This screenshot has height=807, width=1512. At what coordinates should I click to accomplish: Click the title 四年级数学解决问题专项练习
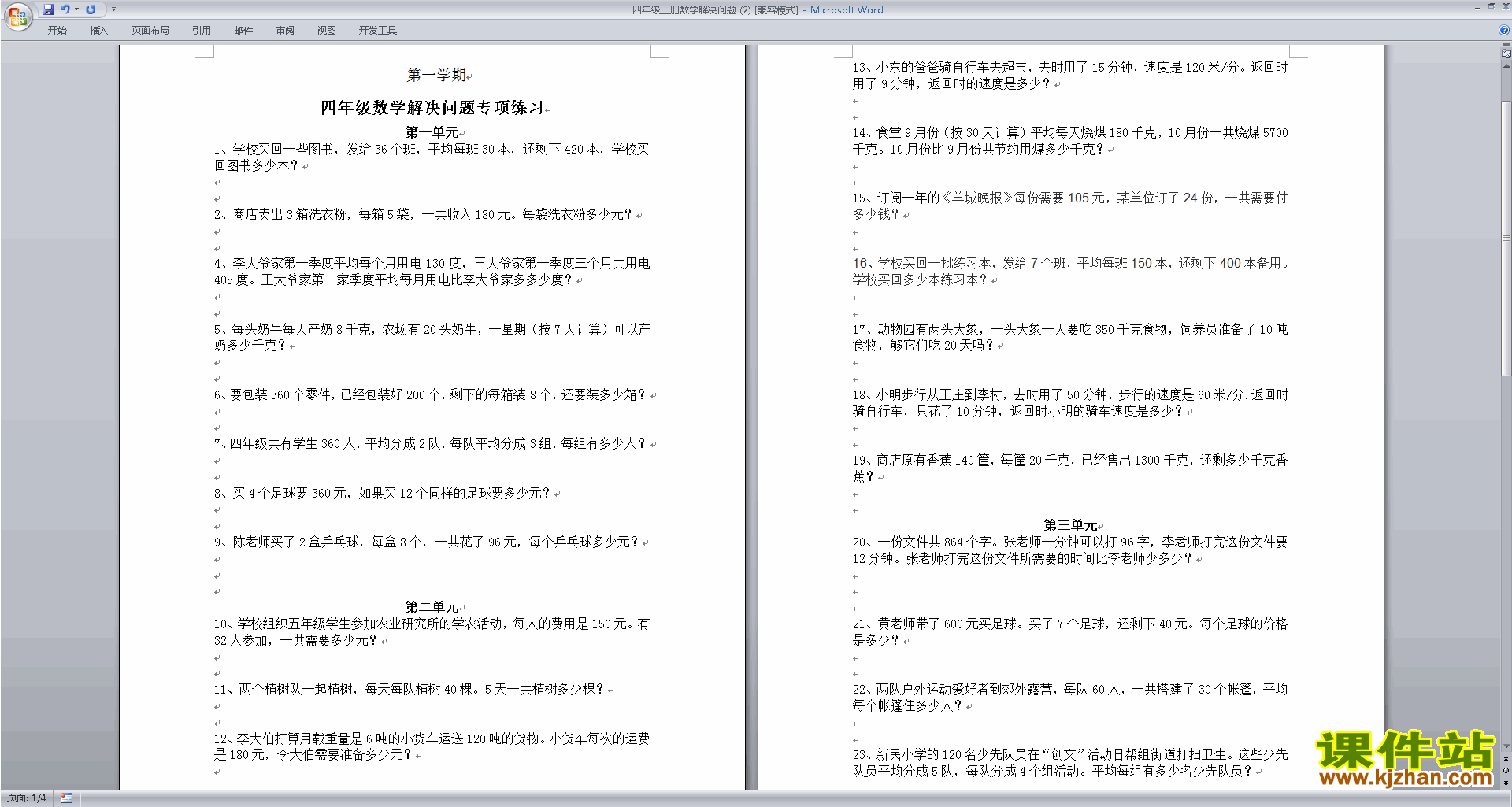pyautogui.click(x=432, y=108)
